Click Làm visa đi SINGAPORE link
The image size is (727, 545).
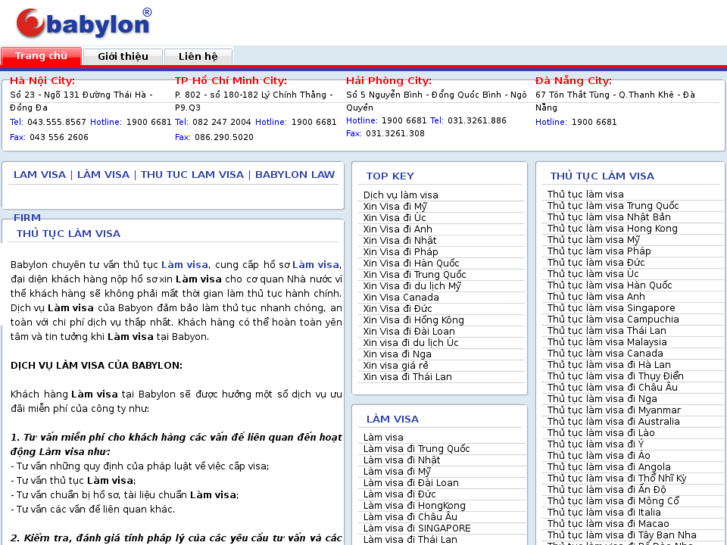tap(416, 528)
